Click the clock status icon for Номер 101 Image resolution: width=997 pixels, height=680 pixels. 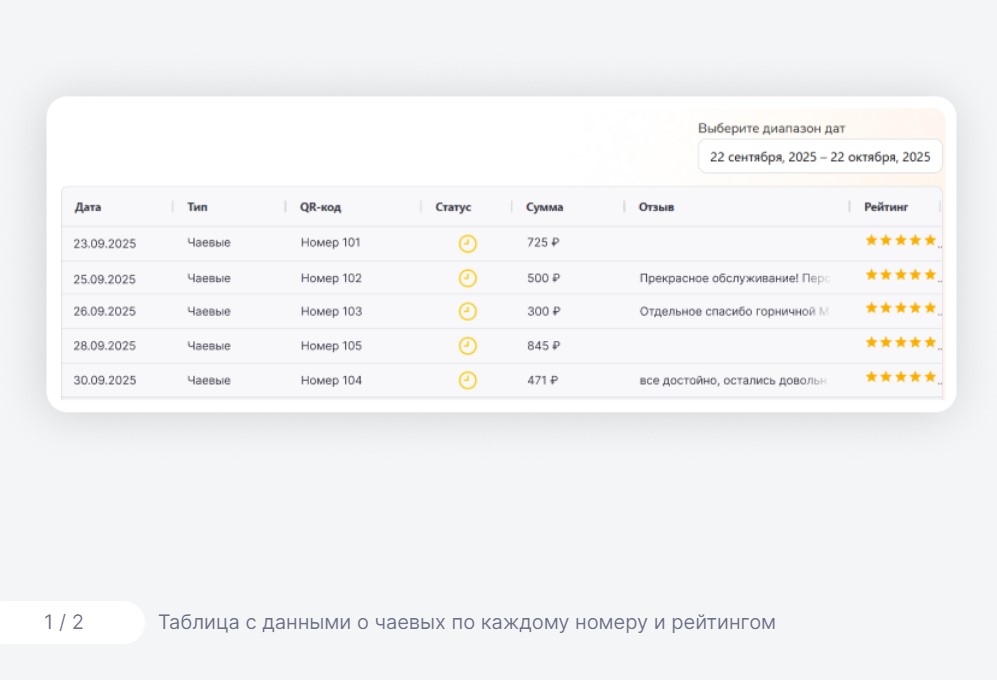pos(467,243)
